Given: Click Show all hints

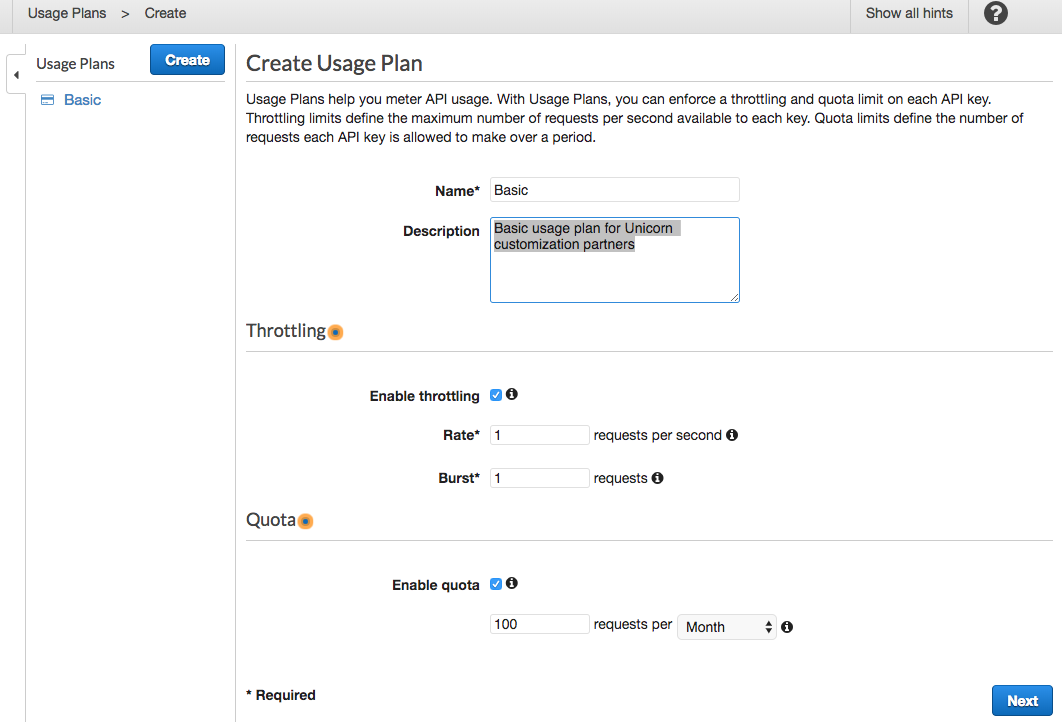Looking at the screenshot, I should tap(909, 14).
